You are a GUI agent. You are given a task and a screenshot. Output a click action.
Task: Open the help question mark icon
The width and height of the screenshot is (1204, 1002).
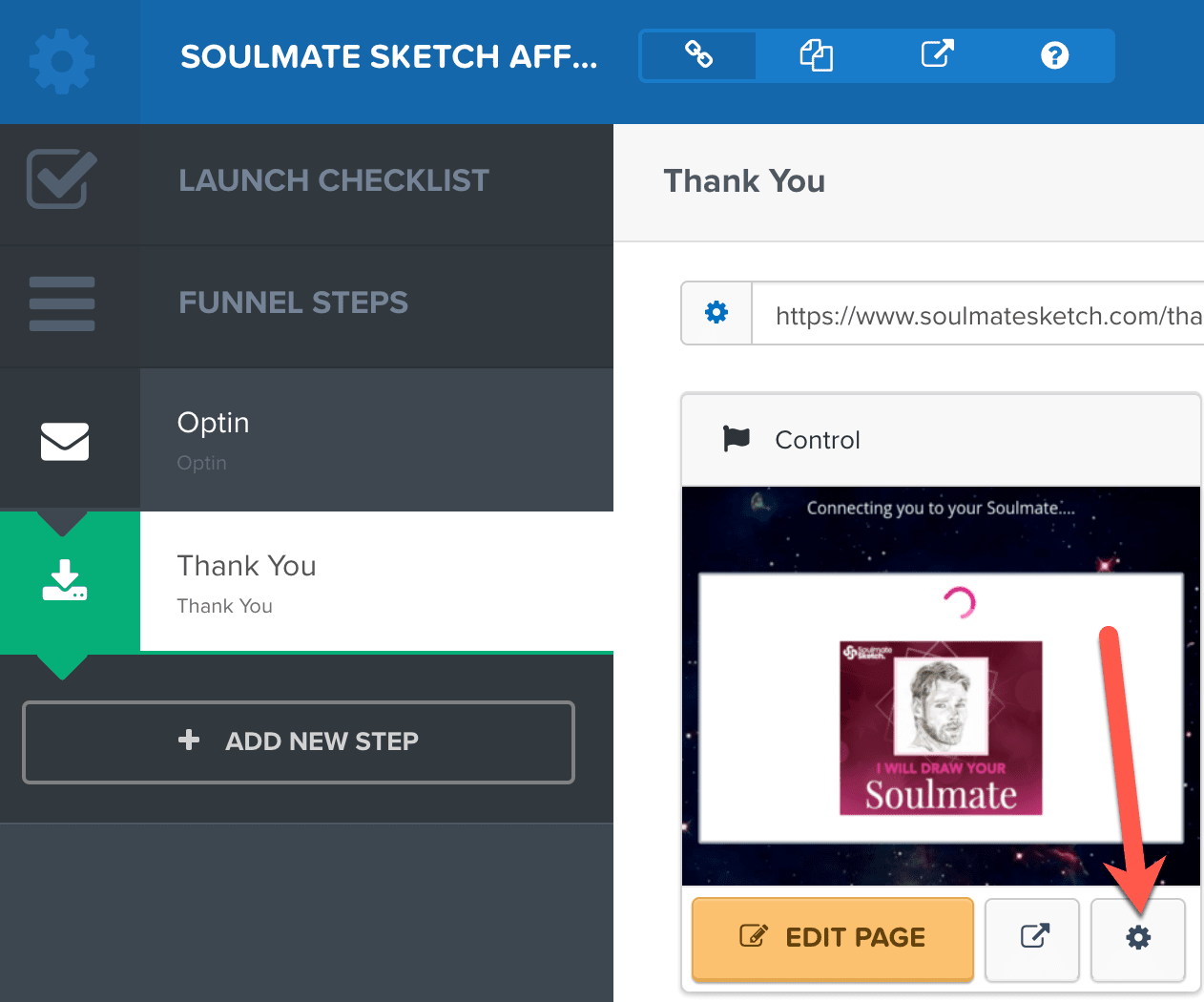[1054, 55]
